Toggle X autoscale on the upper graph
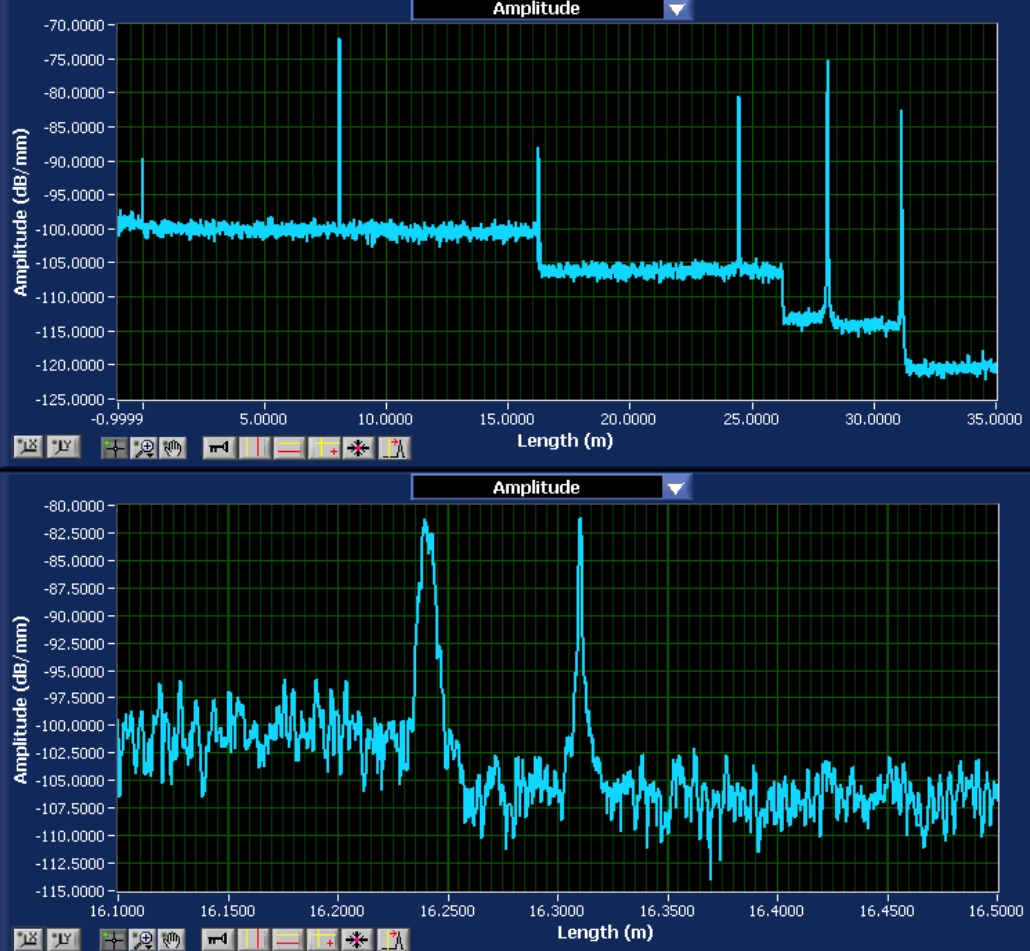Screen dimensions: 1030x951 pos(28,447)
